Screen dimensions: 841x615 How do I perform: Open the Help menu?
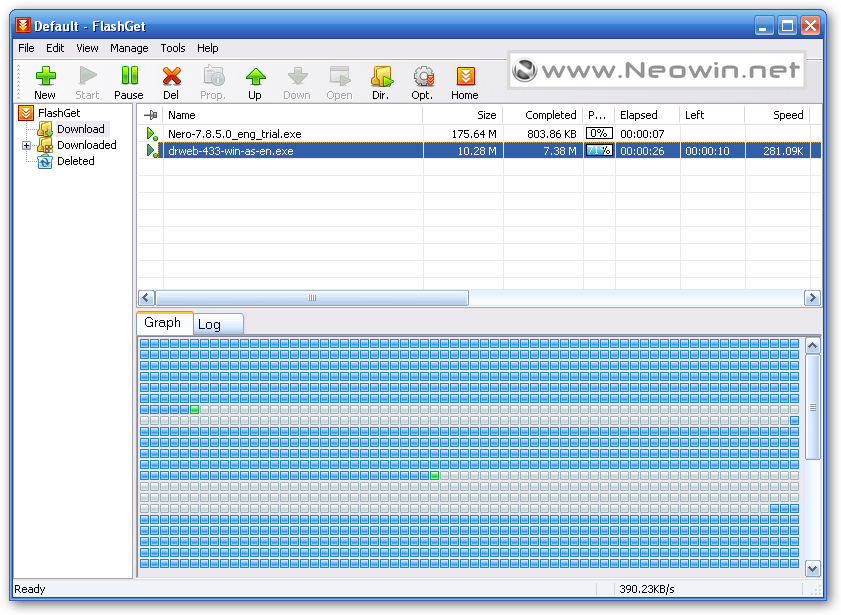click(208, 48)
